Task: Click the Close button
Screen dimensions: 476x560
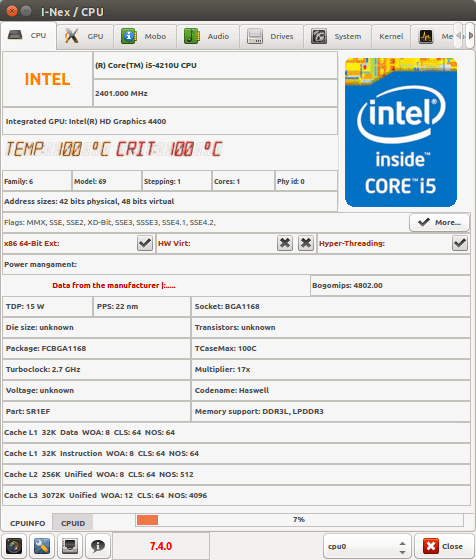Action: pos(444,546)
